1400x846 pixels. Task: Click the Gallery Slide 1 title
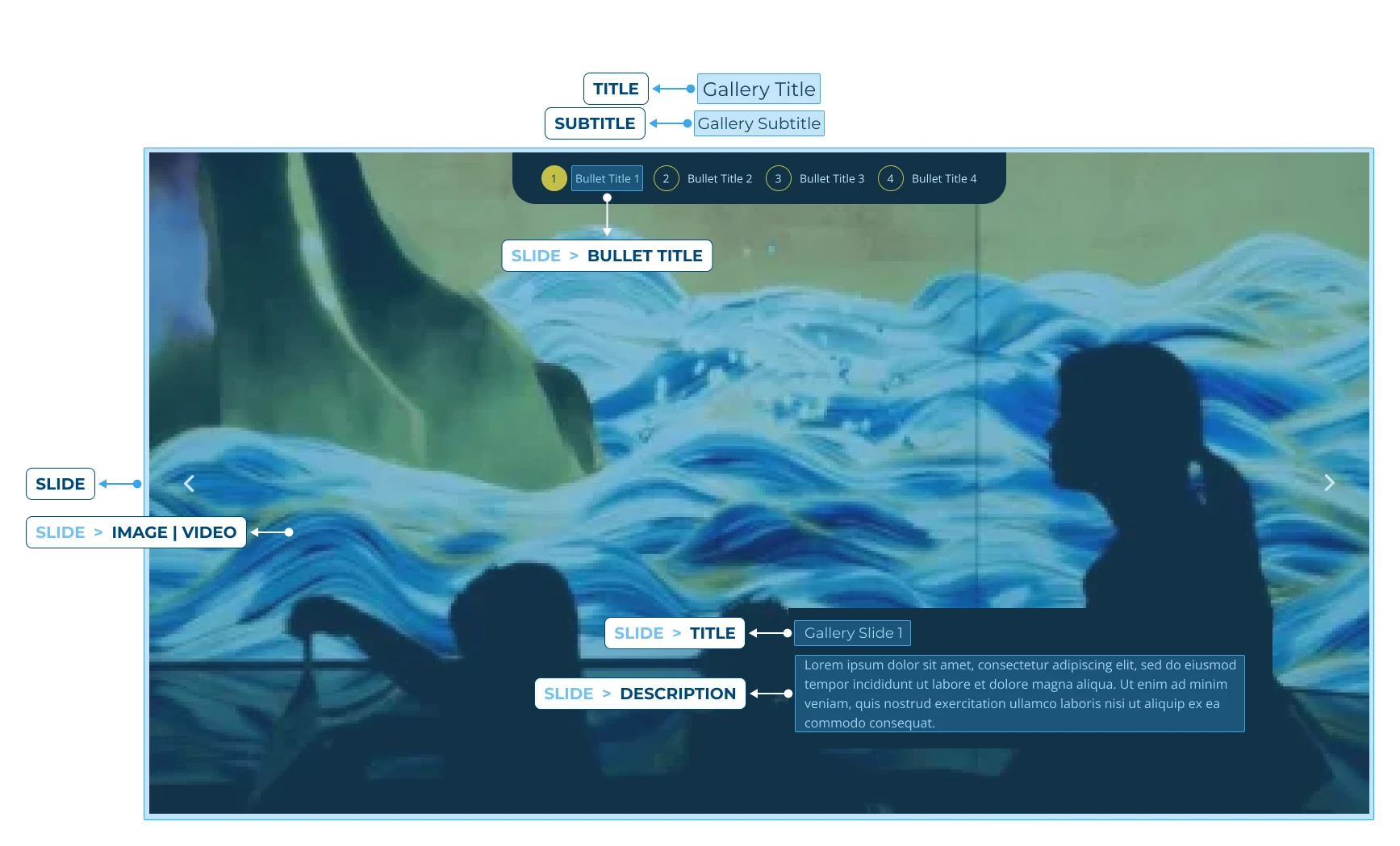pyautogui.click(x=853, y=633)
